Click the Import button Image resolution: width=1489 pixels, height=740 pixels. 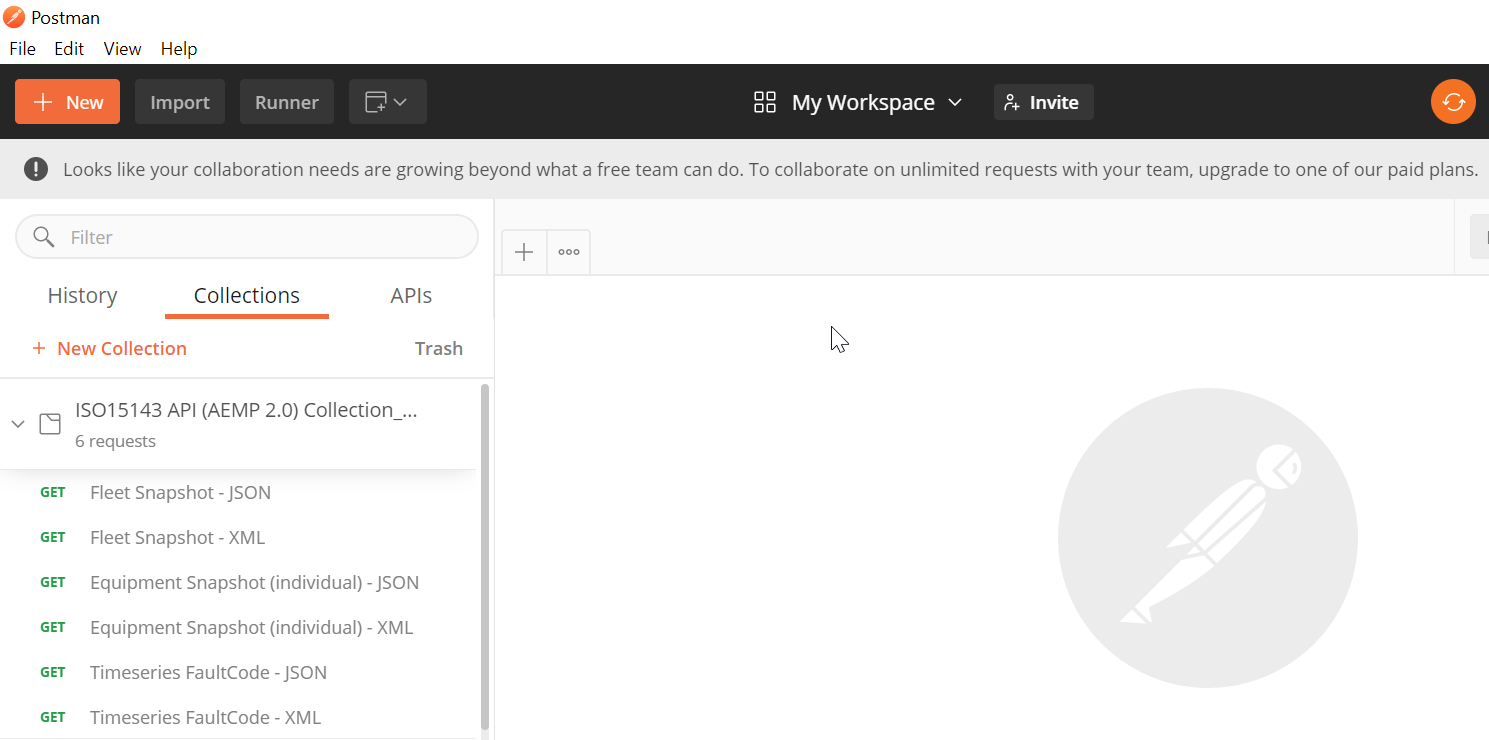pyautogui.click(x=180, y=102)
